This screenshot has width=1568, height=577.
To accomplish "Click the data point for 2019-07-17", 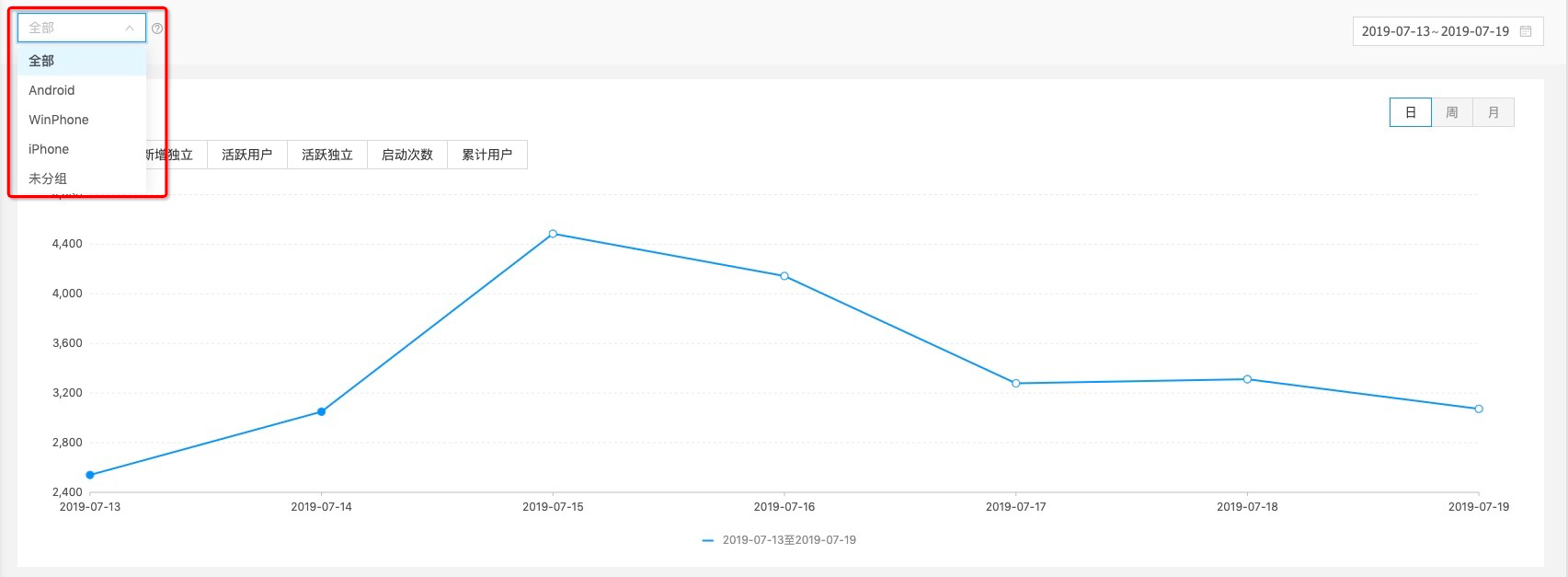I will [1016, 383].
